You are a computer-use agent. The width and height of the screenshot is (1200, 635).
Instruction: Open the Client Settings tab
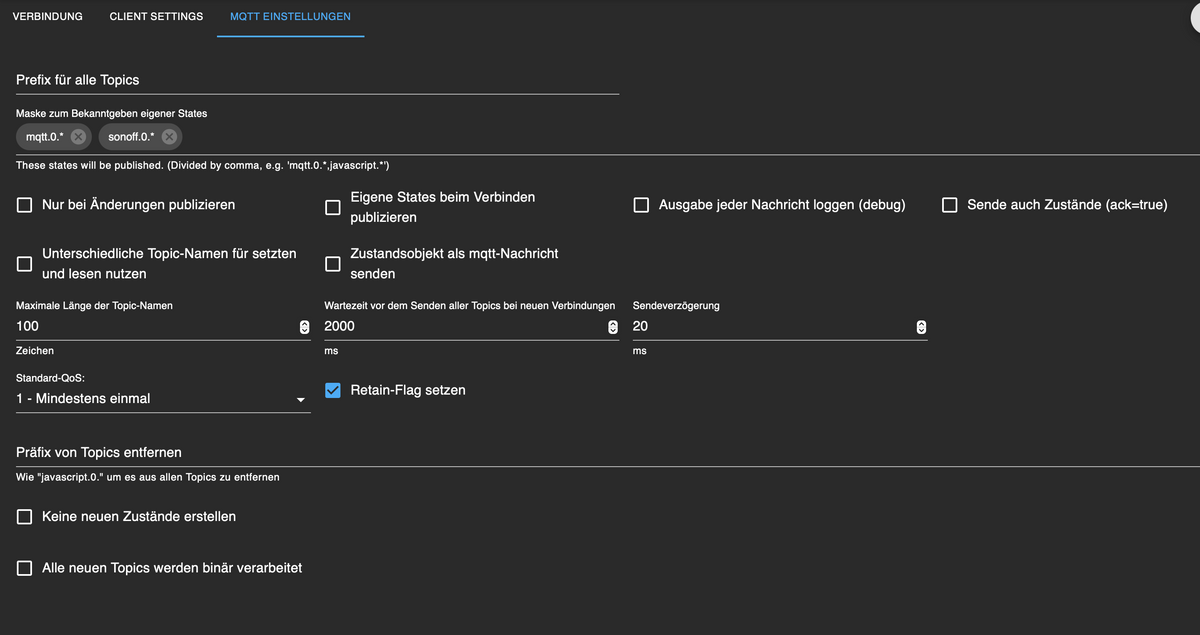click(x=156, y=17)
